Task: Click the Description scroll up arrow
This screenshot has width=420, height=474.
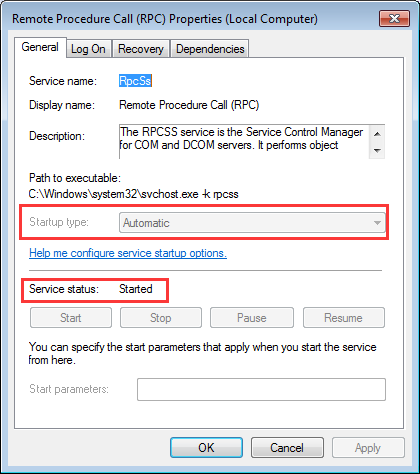Action: (x=377, y=134)
